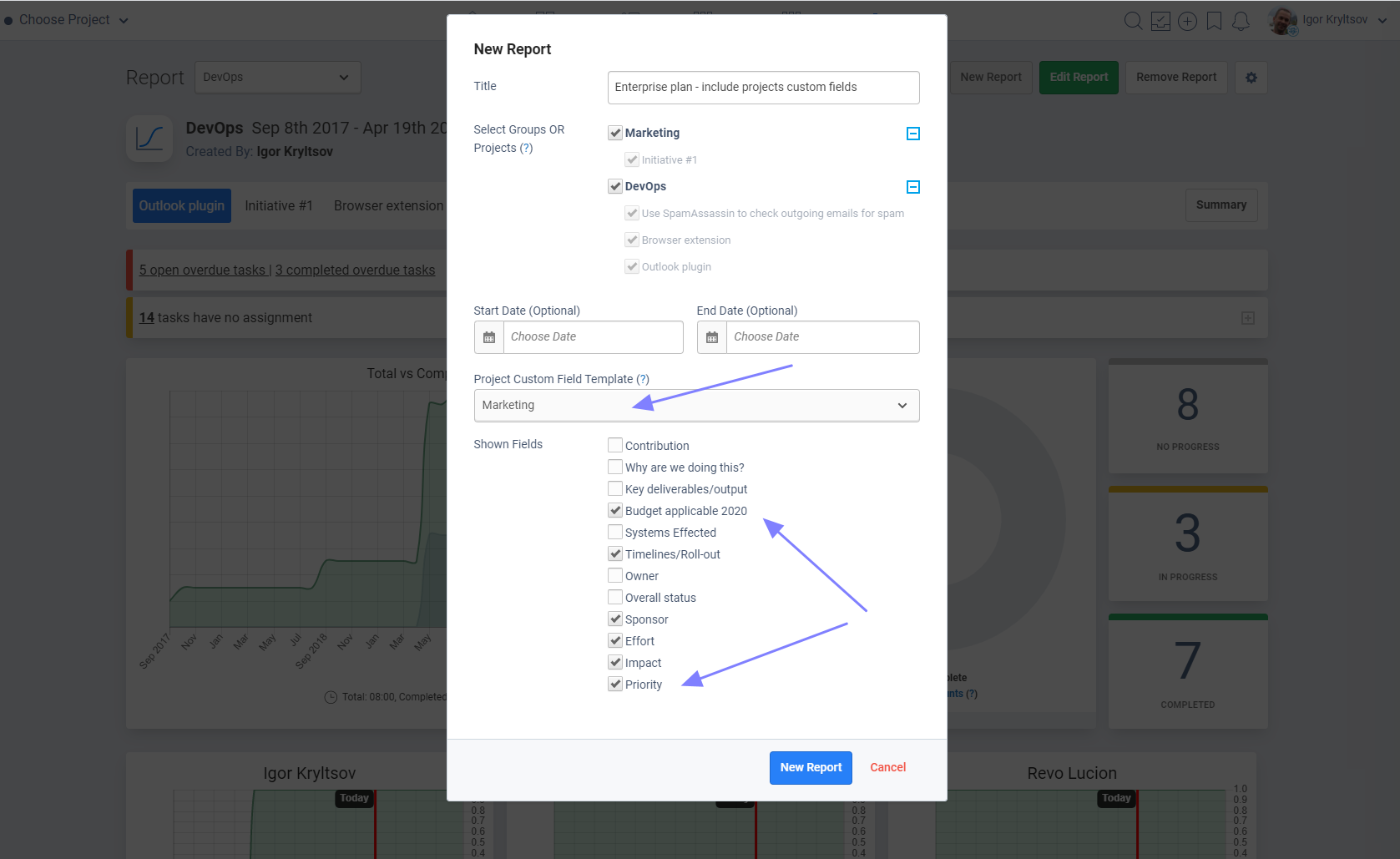Open Project Custom Field Template dropdown
The height and width of the screenshot is (859, 1400).
coord(696,406)
